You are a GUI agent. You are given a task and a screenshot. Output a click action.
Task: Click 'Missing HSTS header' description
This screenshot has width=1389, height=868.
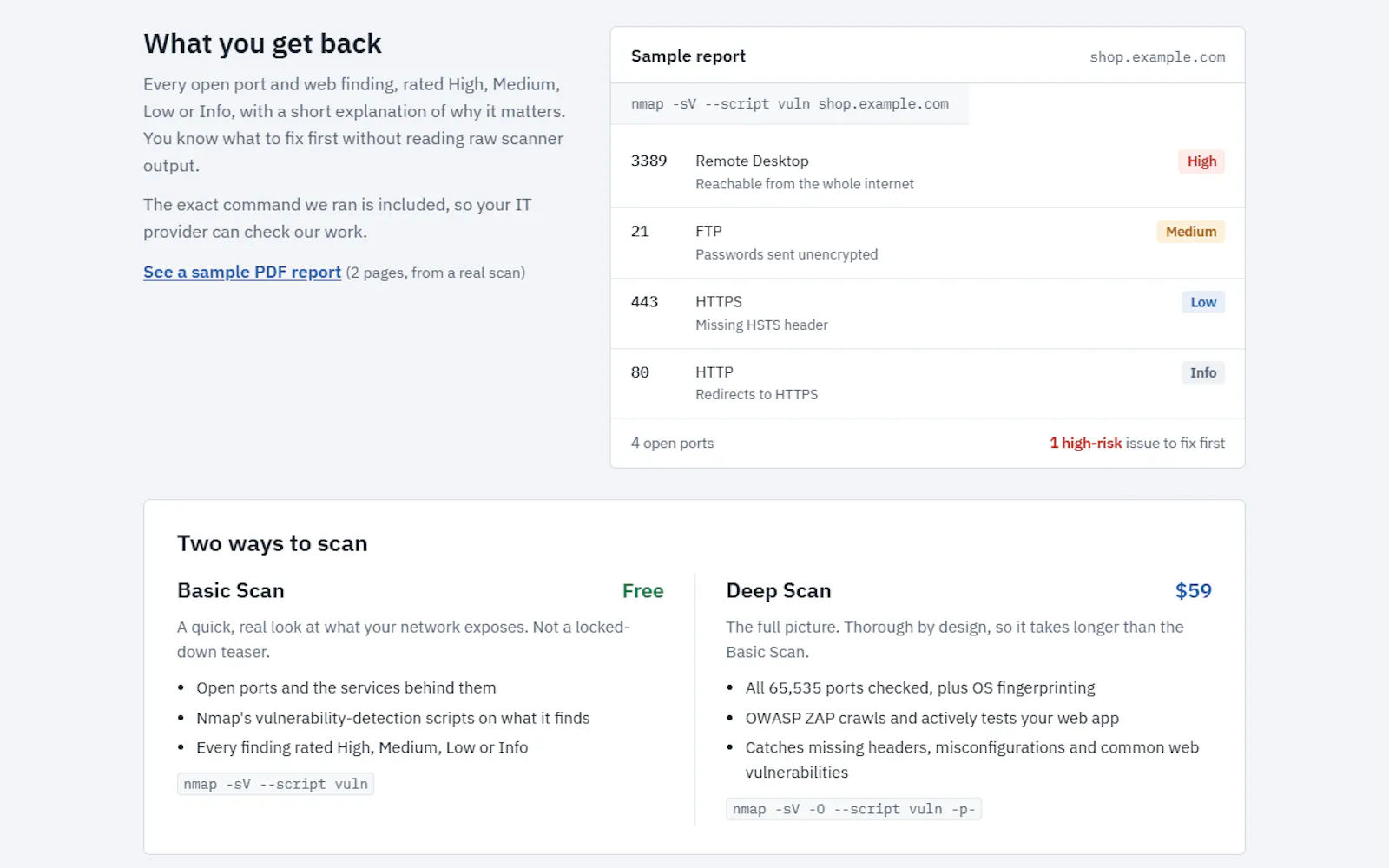[x=761, y=325]
